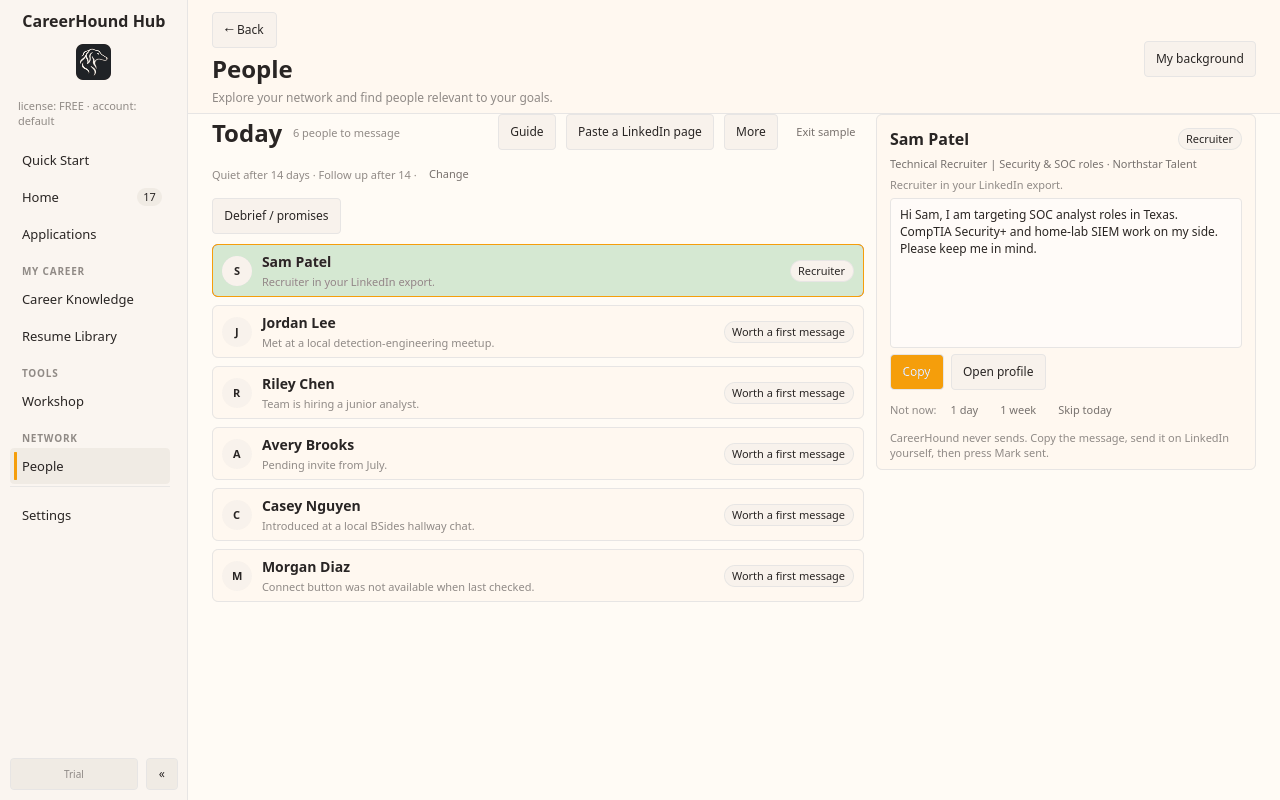Select the Jordan Lee row
Screen dimensions: 1280x800
(x=538, y=332)
